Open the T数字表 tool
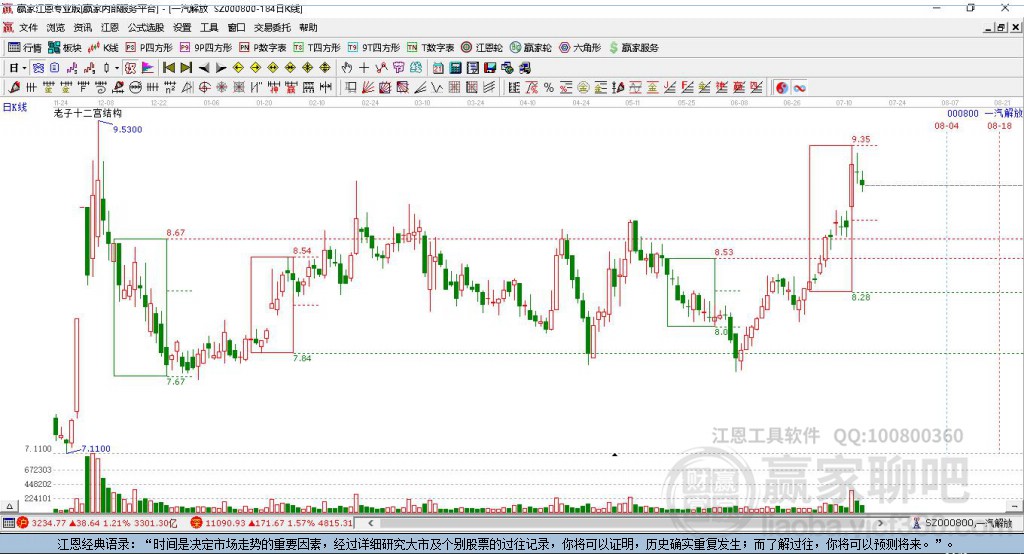 click(430, 47)
